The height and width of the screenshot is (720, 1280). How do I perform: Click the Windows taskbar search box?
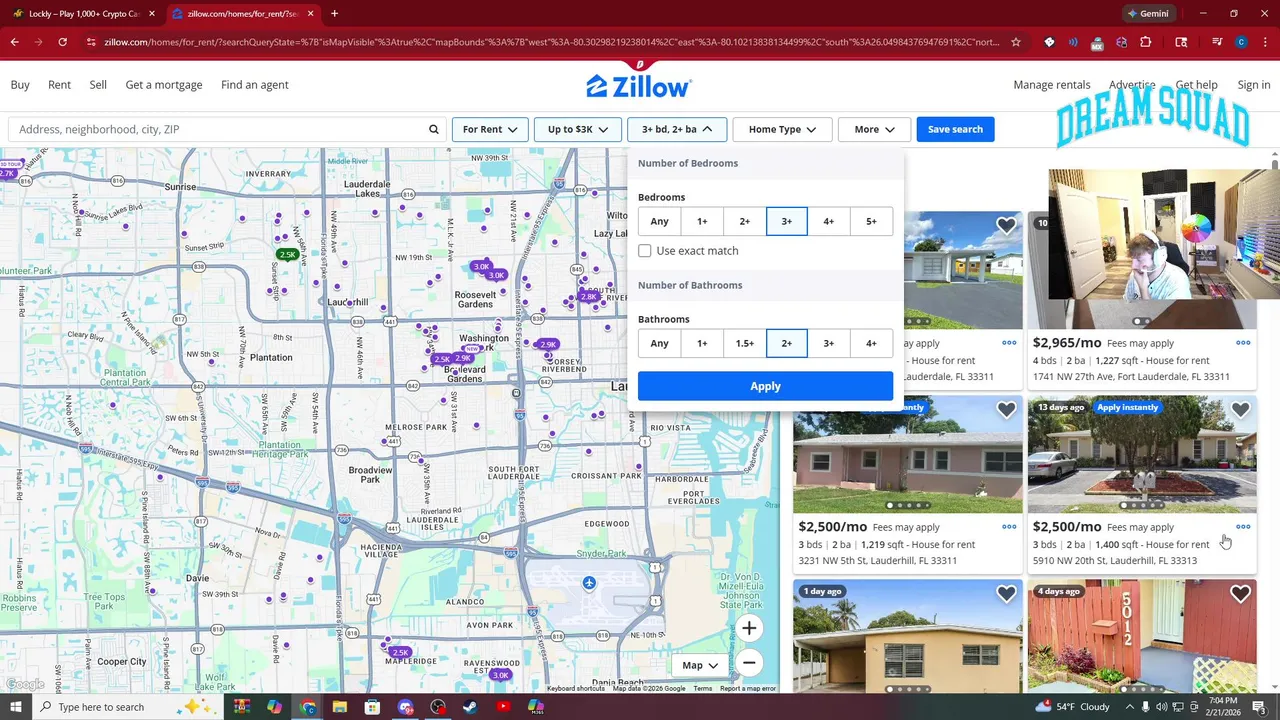(x=128, y=707)
